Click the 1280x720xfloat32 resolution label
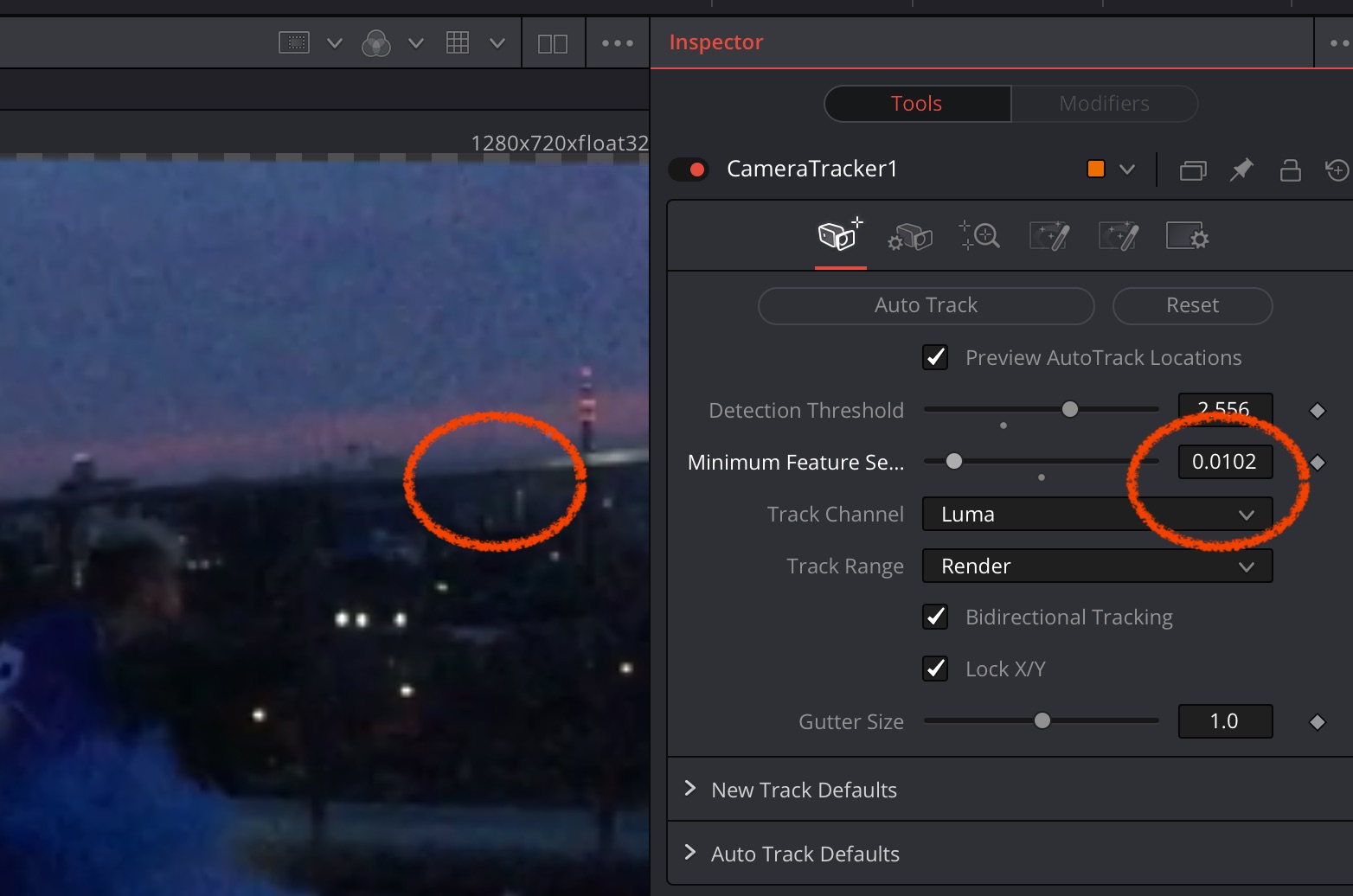1353x896 pixels. click(560, 143)
